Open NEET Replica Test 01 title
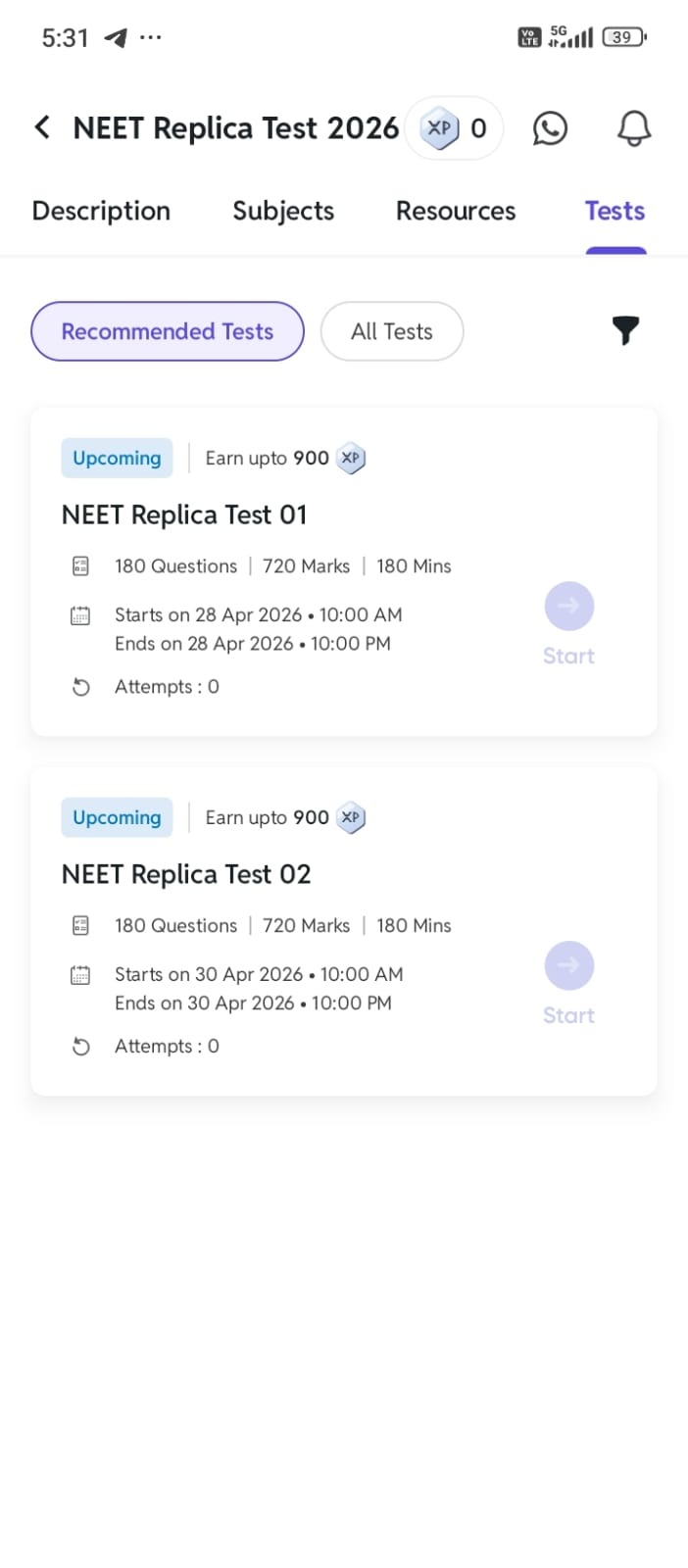 tap(184, 514)
